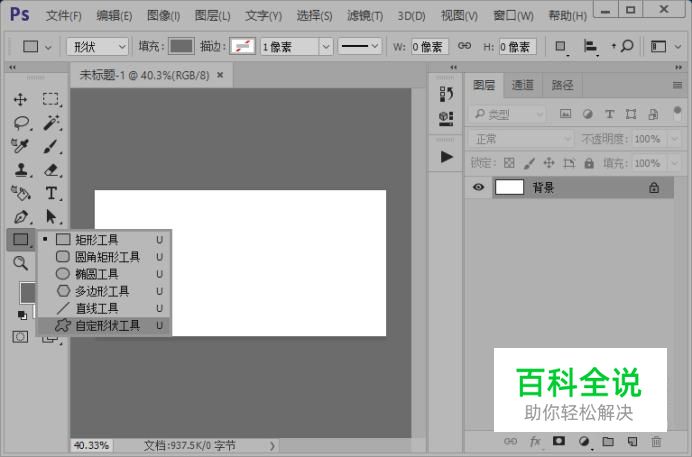Open the 形状 tool mode dropdown
The image size is (692, 457).
pos(98,46)
